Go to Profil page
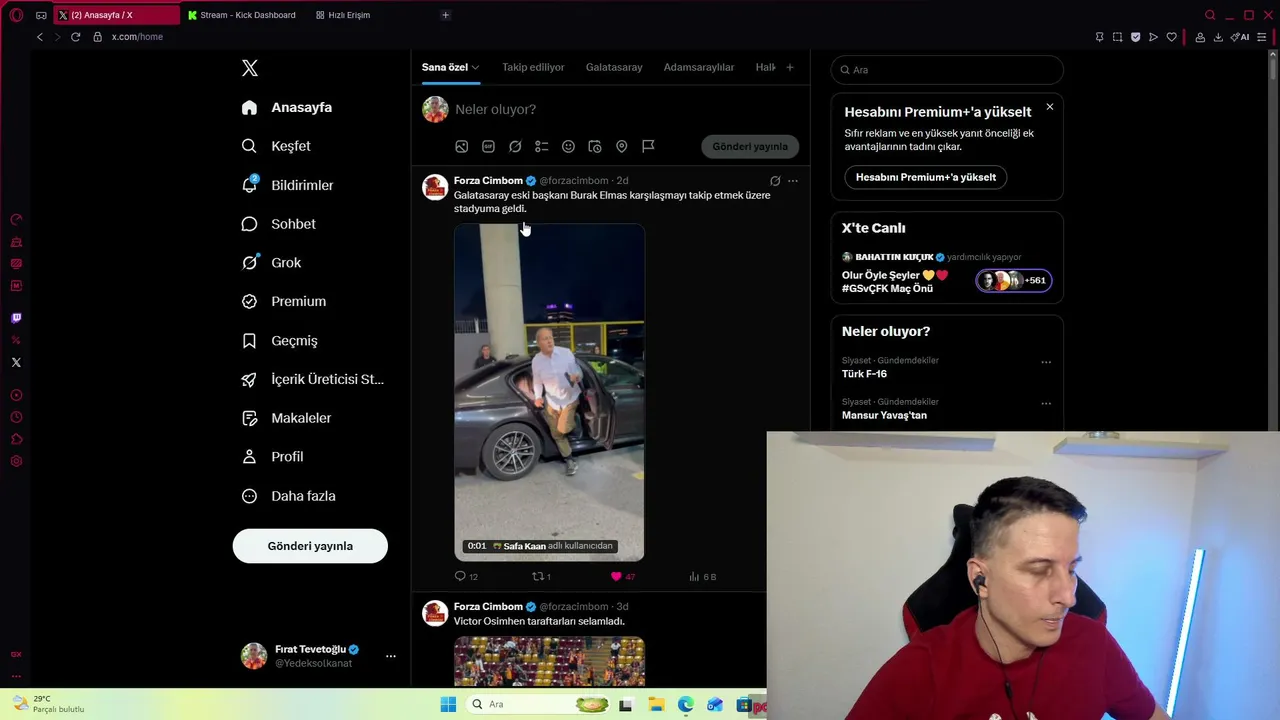Image resolution: width=1280 pixels, height=720 pixels. click(x=272, y=457)
